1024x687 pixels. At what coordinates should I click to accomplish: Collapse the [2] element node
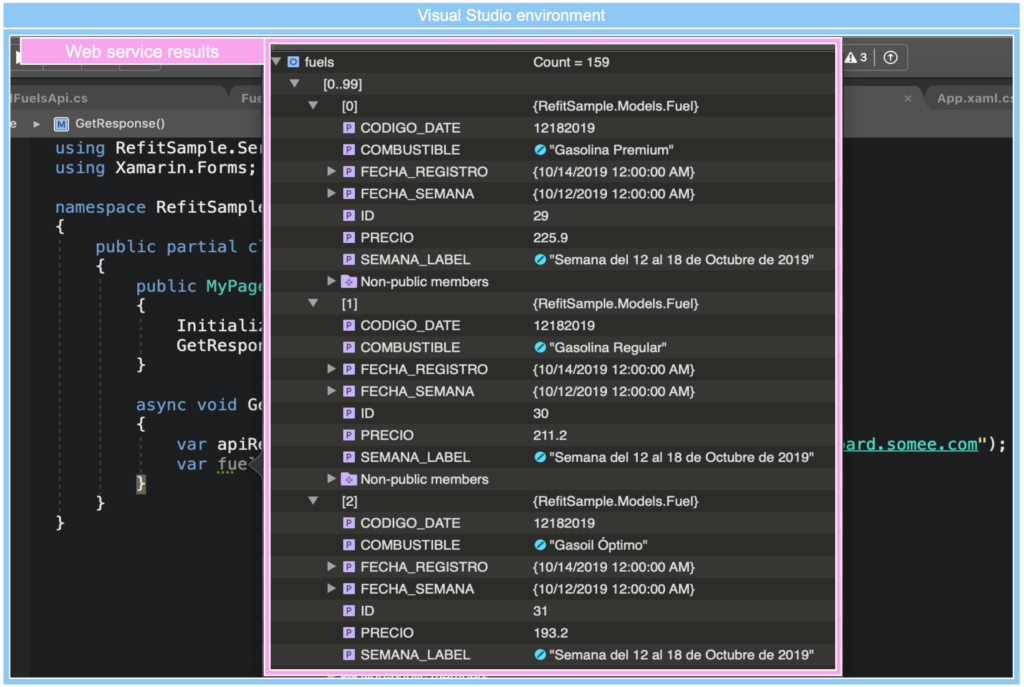click(x=313, y=501)
